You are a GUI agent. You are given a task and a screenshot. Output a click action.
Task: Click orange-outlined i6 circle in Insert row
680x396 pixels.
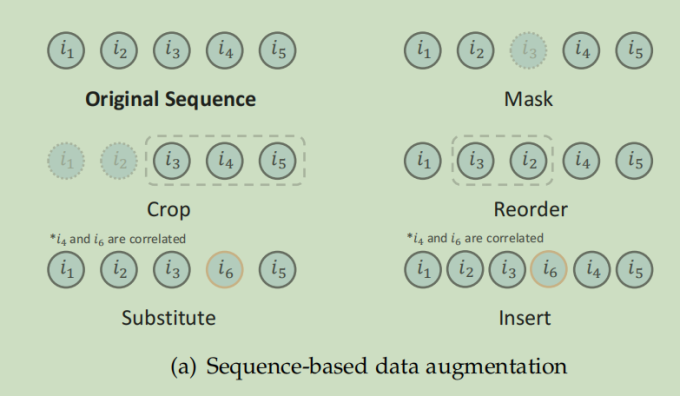point(549,269)
